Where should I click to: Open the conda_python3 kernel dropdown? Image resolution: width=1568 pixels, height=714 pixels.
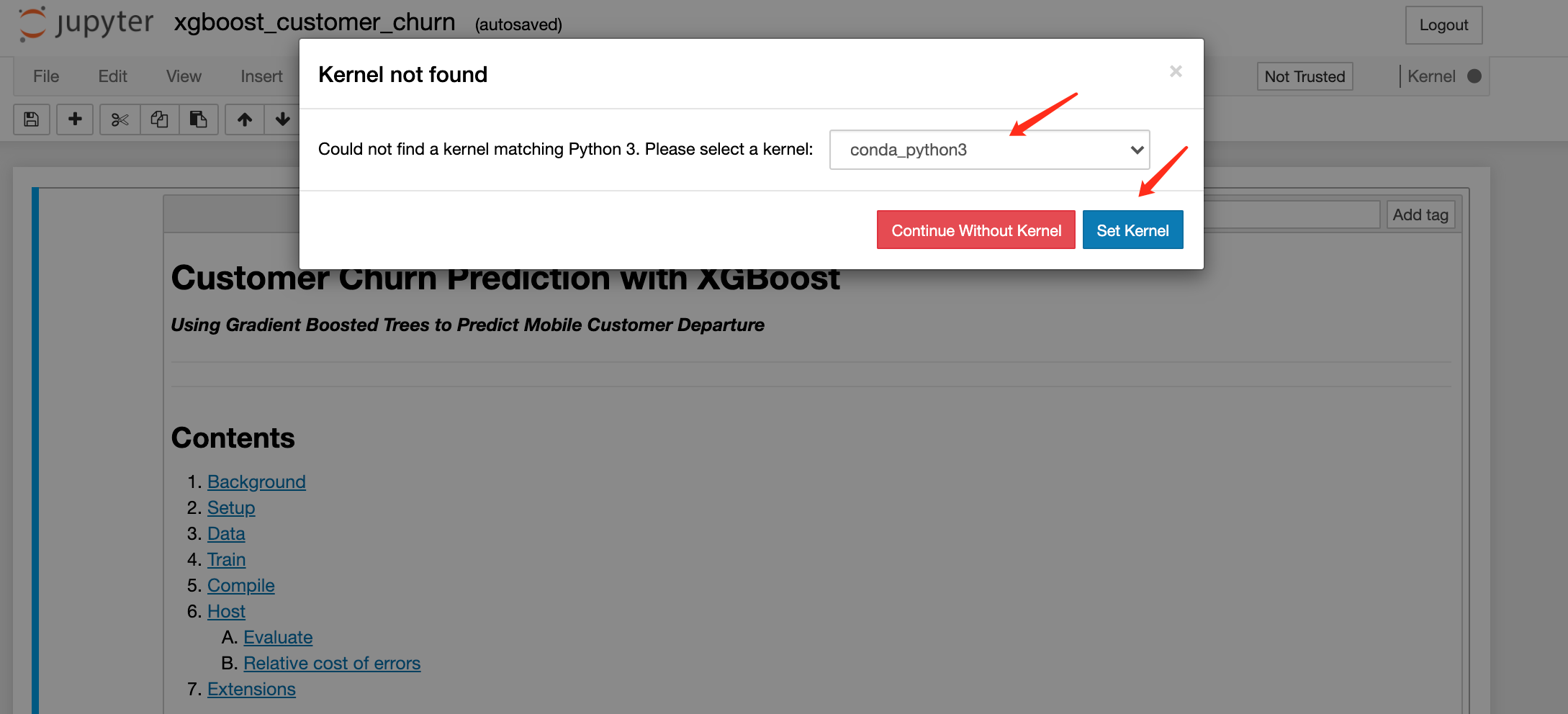989,150
